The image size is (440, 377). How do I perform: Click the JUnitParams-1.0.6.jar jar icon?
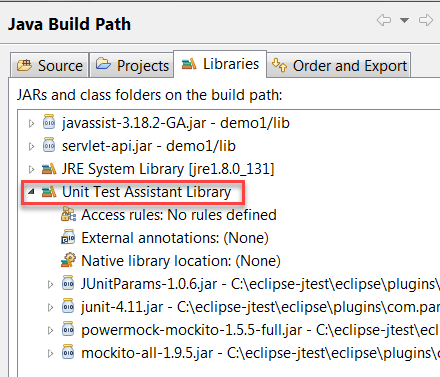click(x=68, y=283)
